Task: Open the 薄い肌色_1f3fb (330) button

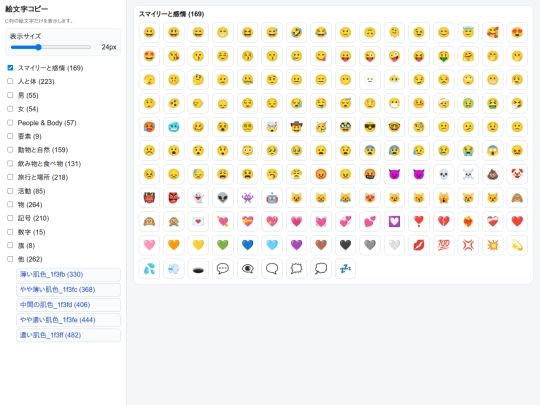Action: [x=69, y=274]
